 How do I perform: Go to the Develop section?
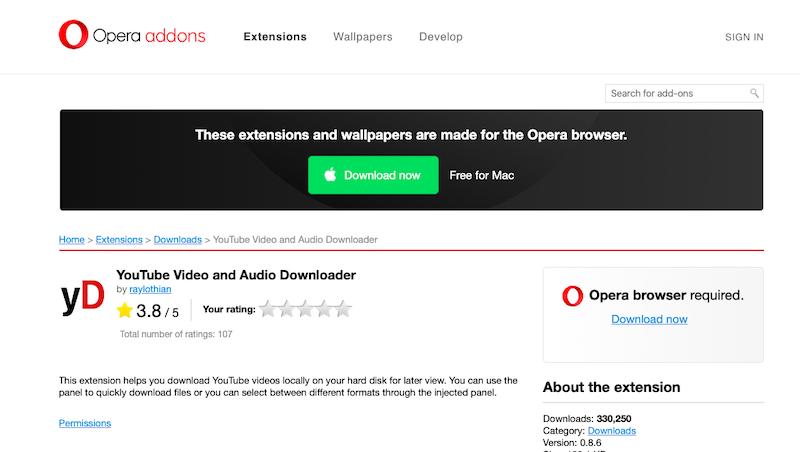tap(441, 37)
